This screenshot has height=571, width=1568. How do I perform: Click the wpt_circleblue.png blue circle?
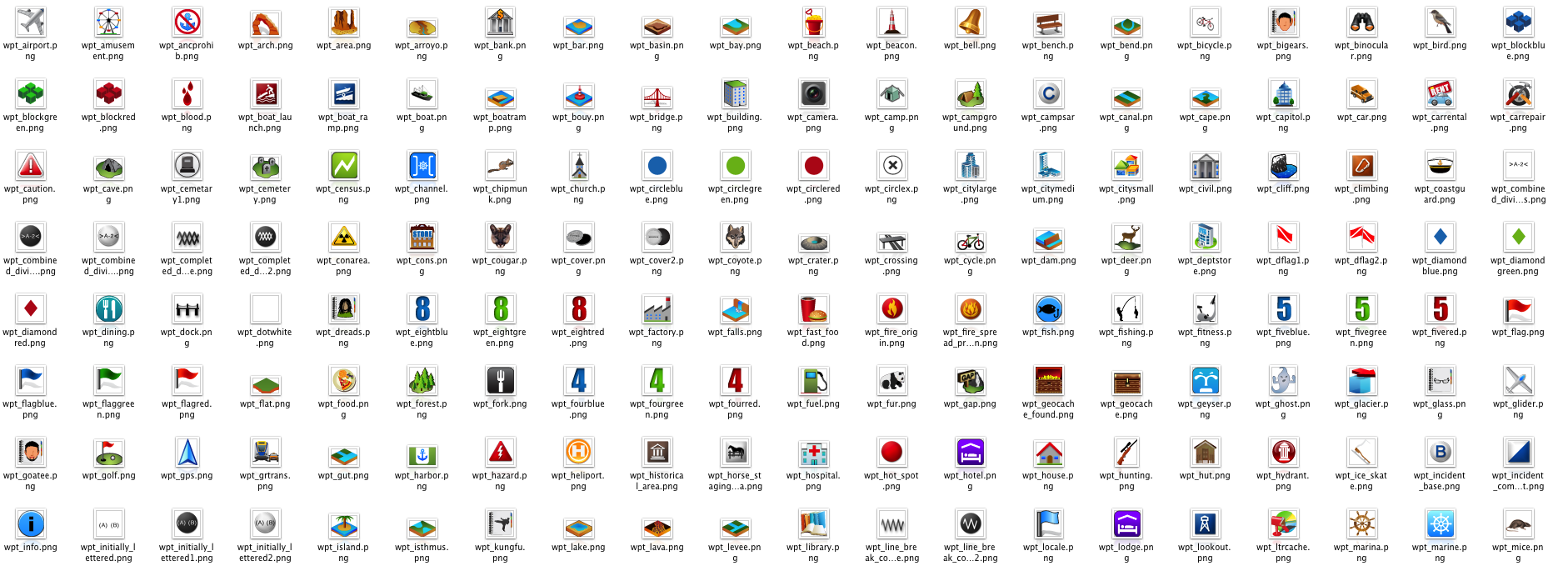click(657, 165)
